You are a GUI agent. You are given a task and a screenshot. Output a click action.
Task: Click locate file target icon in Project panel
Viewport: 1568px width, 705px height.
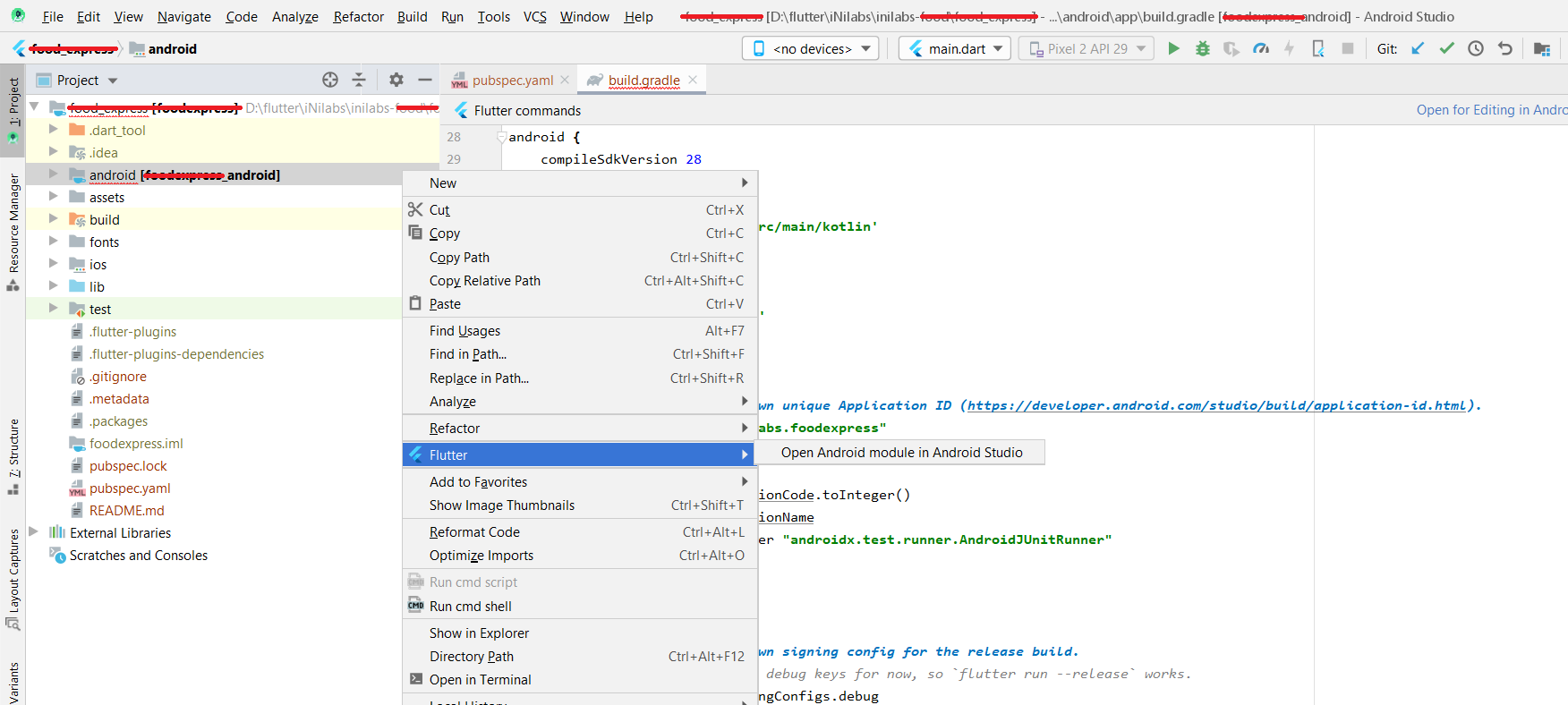point(330,80)
